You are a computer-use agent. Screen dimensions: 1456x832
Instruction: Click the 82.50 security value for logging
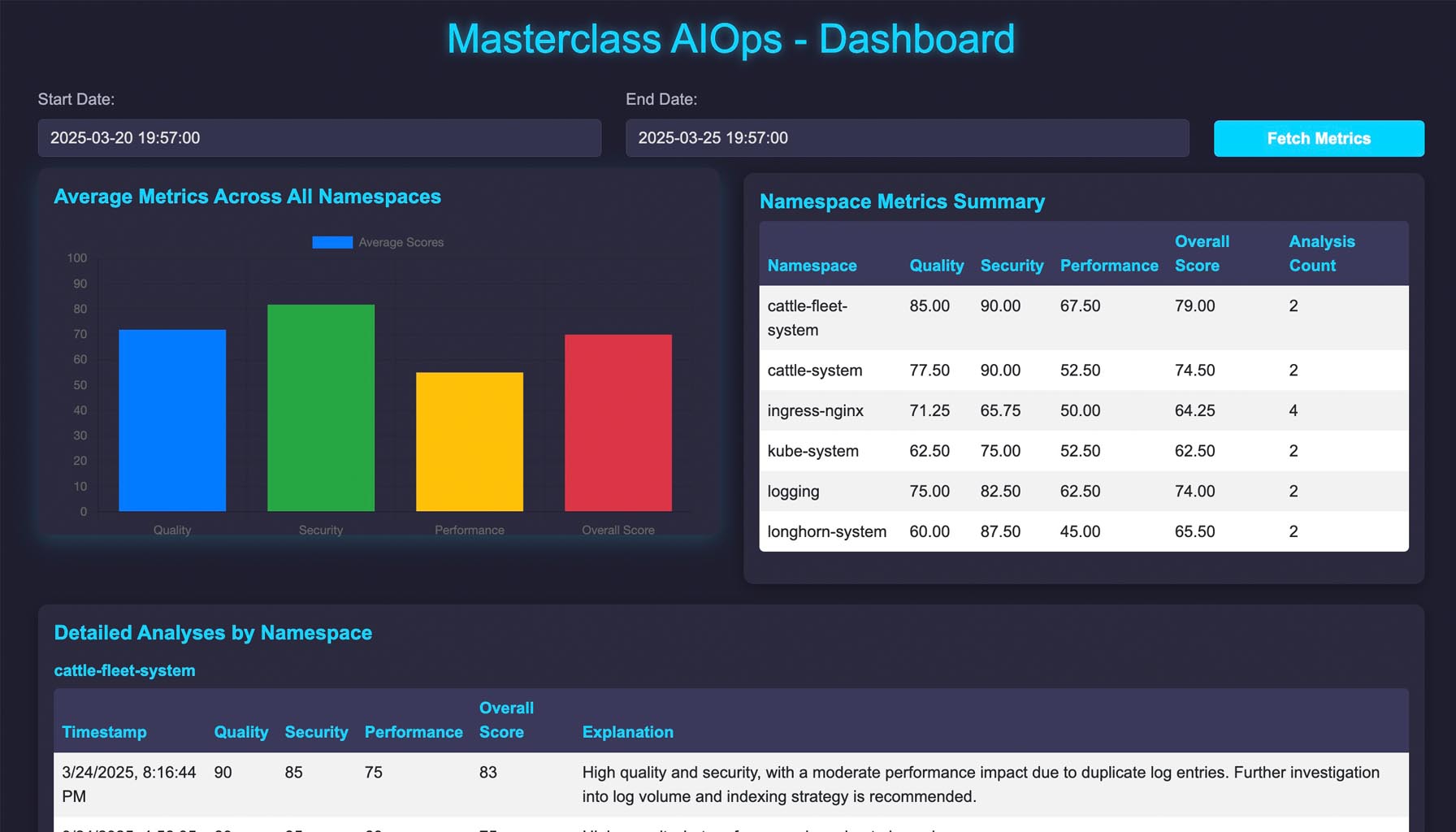tap(1000, 492)
